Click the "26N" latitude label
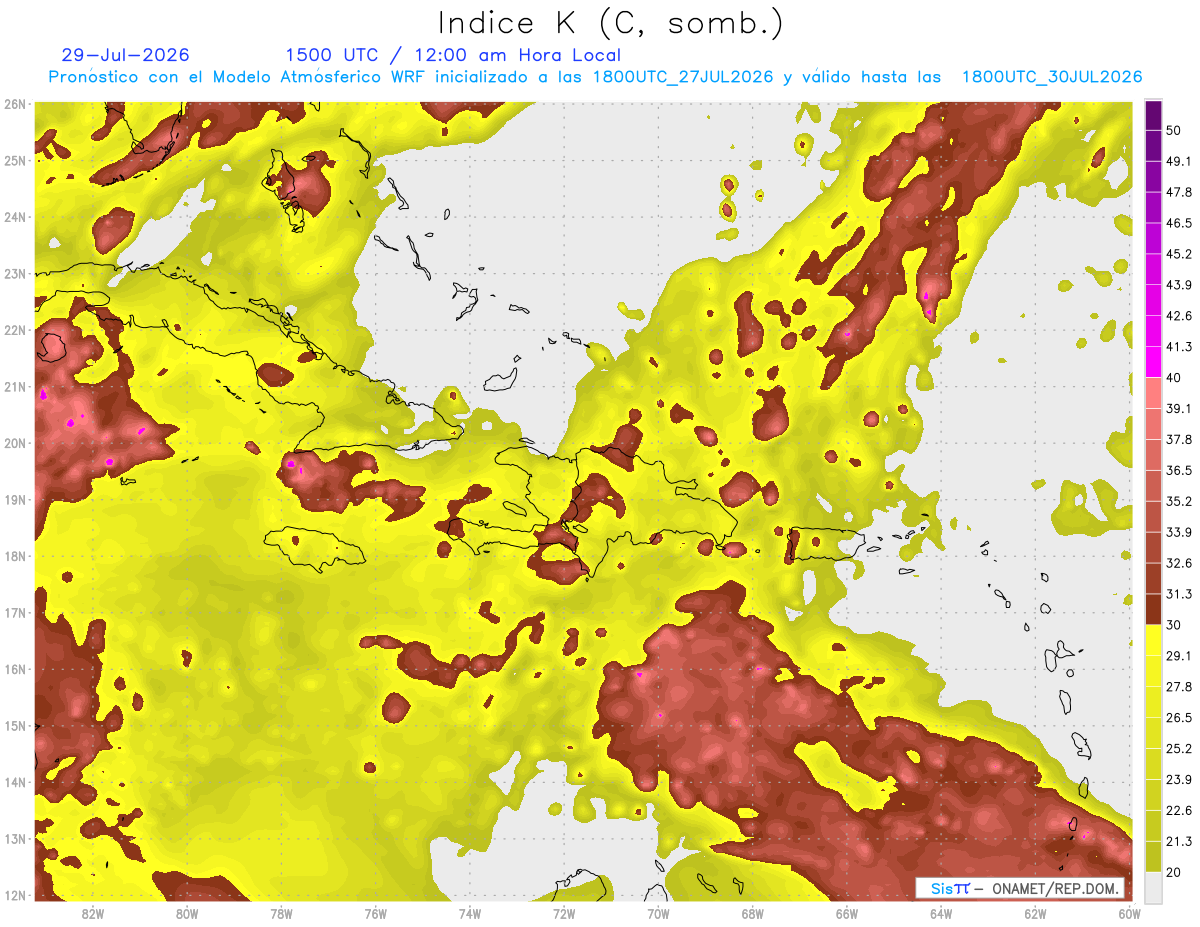1200x927 pixels. pos(15,104)
